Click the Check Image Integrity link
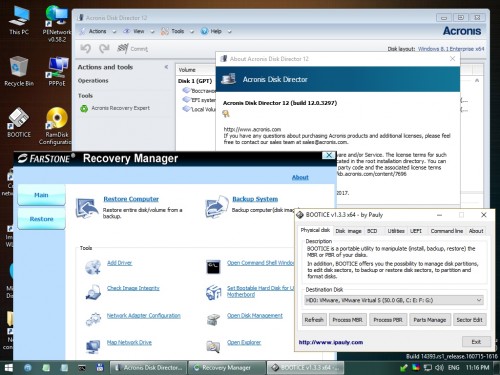500x375 pixels. point(133,288)
